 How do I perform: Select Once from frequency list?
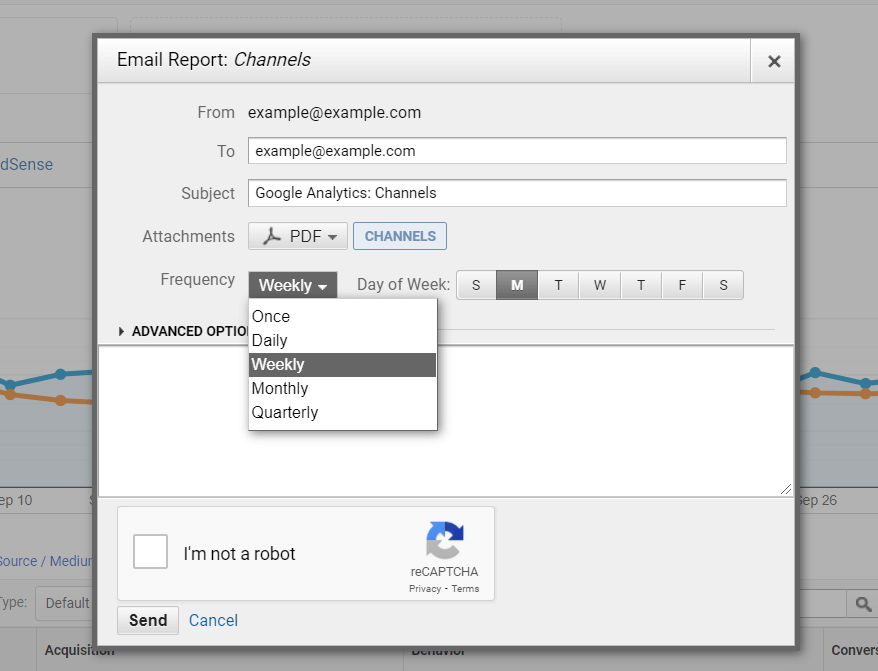[x=342, y=316]
